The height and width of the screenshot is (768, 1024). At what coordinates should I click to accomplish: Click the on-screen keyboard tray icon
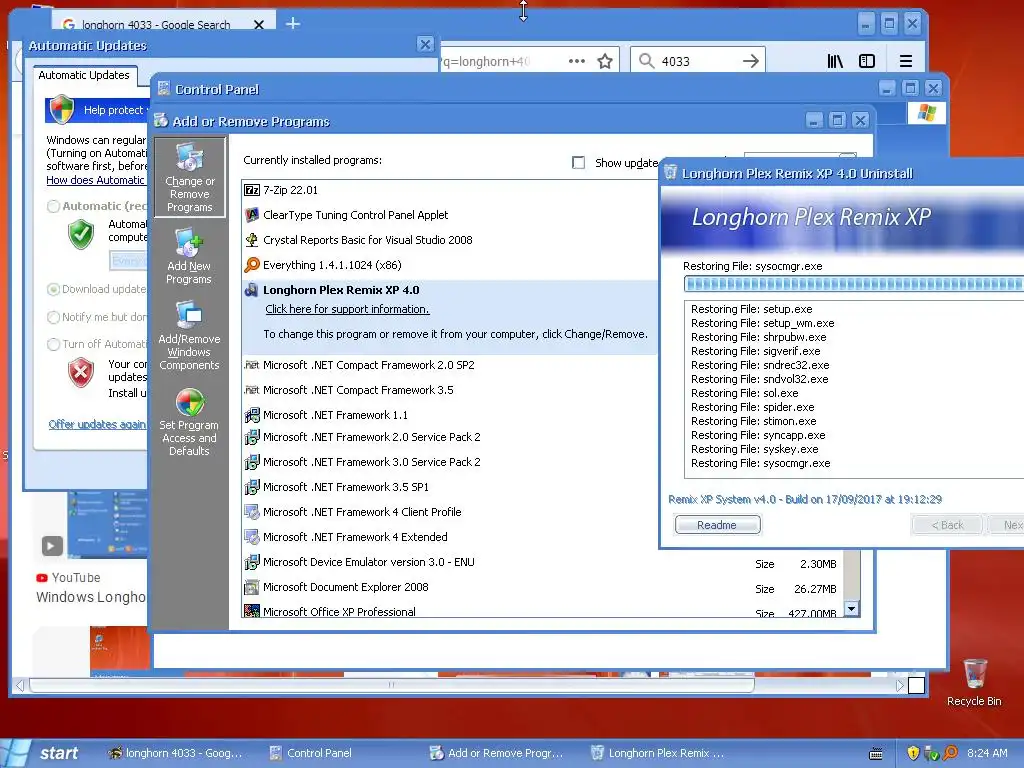coord(876,754)
